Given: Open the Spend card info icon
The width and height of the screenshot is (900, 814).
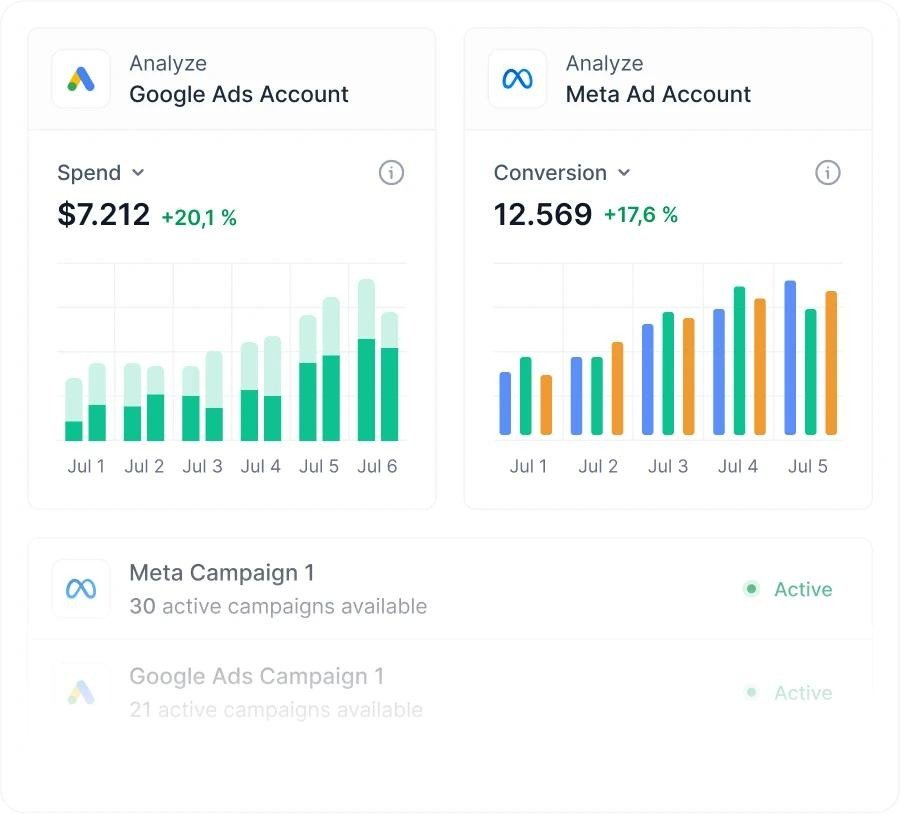Looking at the screenshot, I should [391, 173].
